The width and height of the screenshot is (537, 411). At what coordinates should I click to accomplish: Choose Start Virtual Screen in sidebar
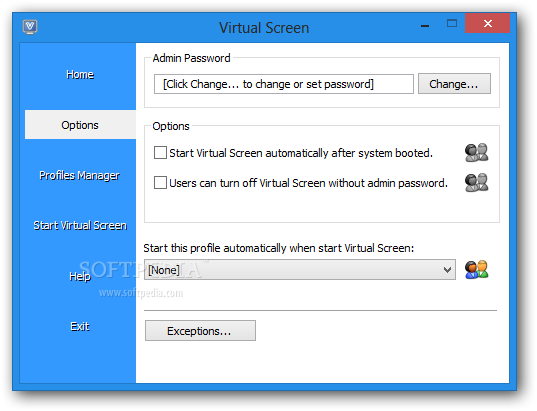click(x=80, y=225)
